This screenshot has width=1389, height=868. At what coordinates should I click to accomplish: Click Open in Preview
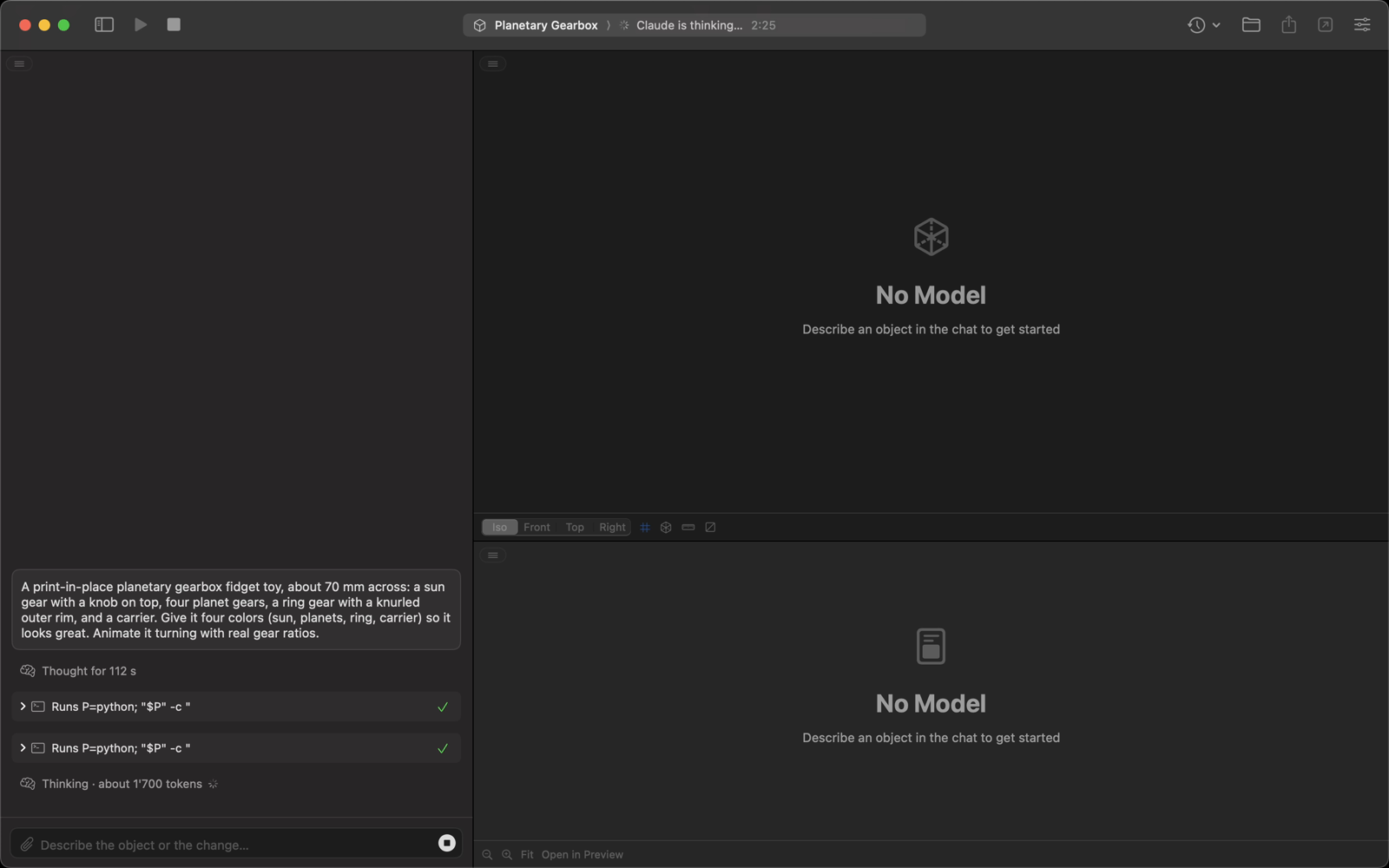[x=583, y=855]
